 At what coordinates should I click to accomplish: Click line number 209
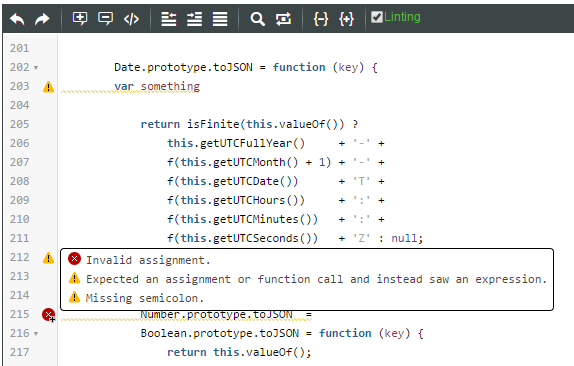click(19, 200)
